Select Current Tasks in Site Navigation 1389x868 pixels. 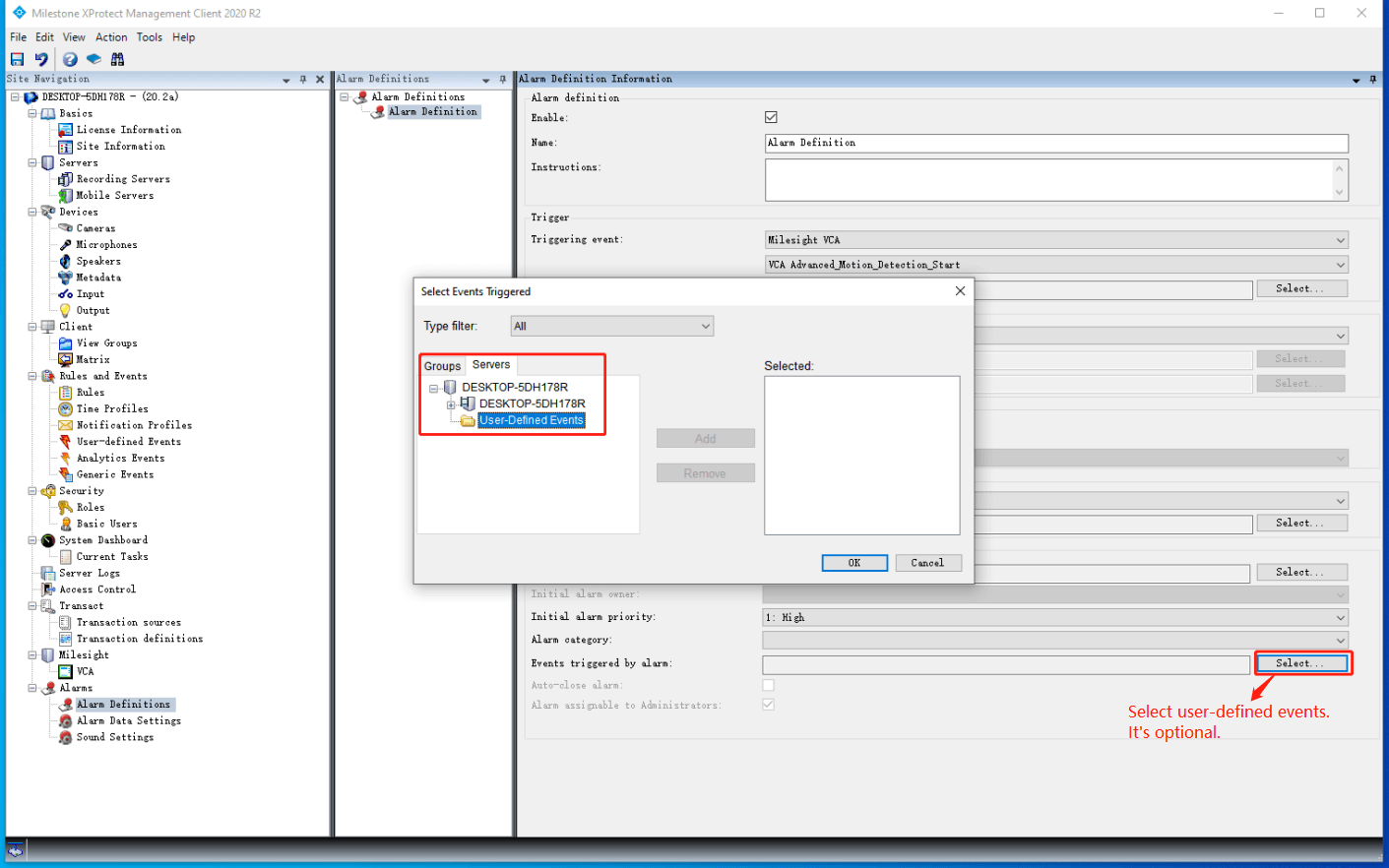pyautogui.click(x=112, y=557)
